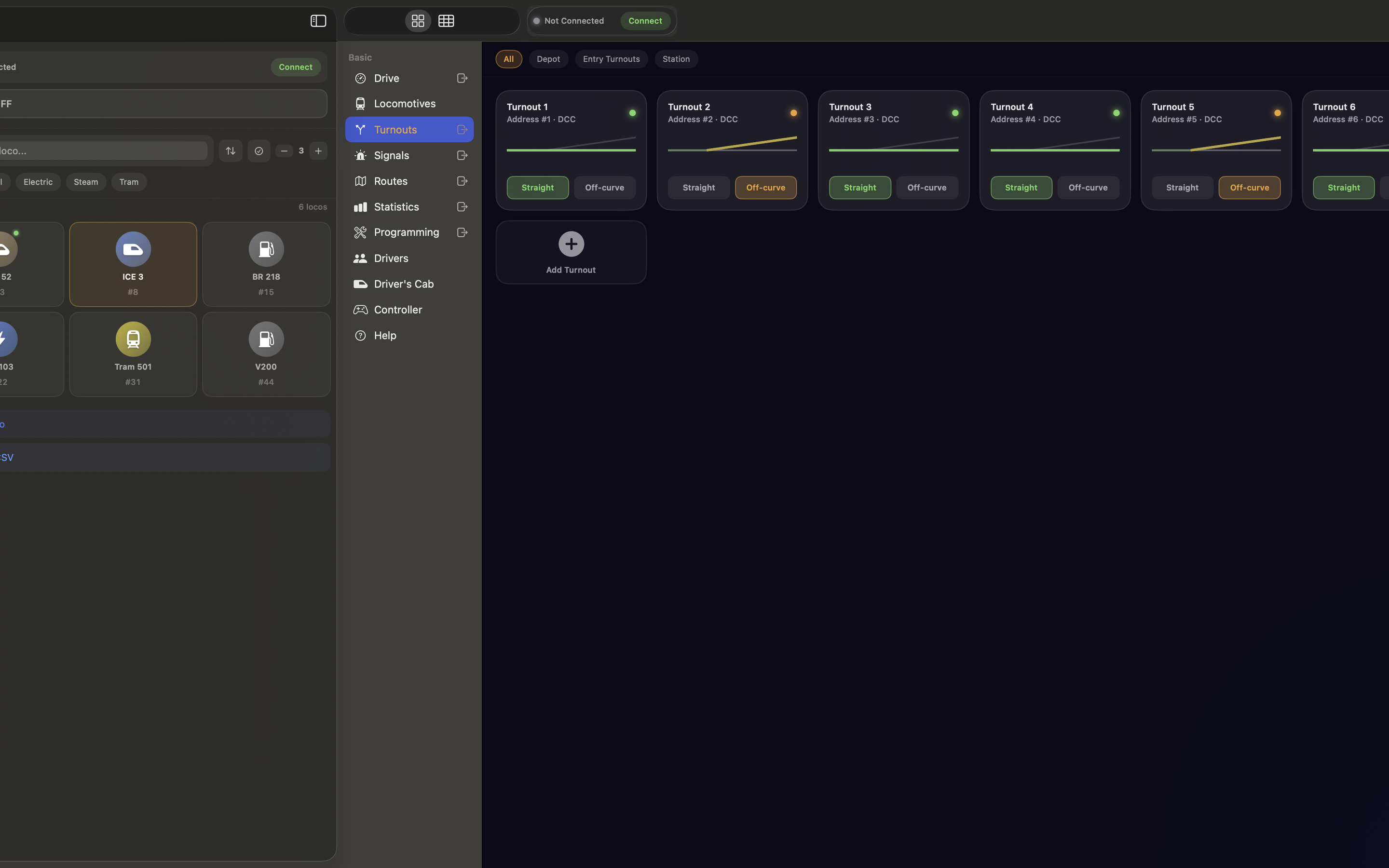Open Driver's Cab from the sidebar

[404, 284]
